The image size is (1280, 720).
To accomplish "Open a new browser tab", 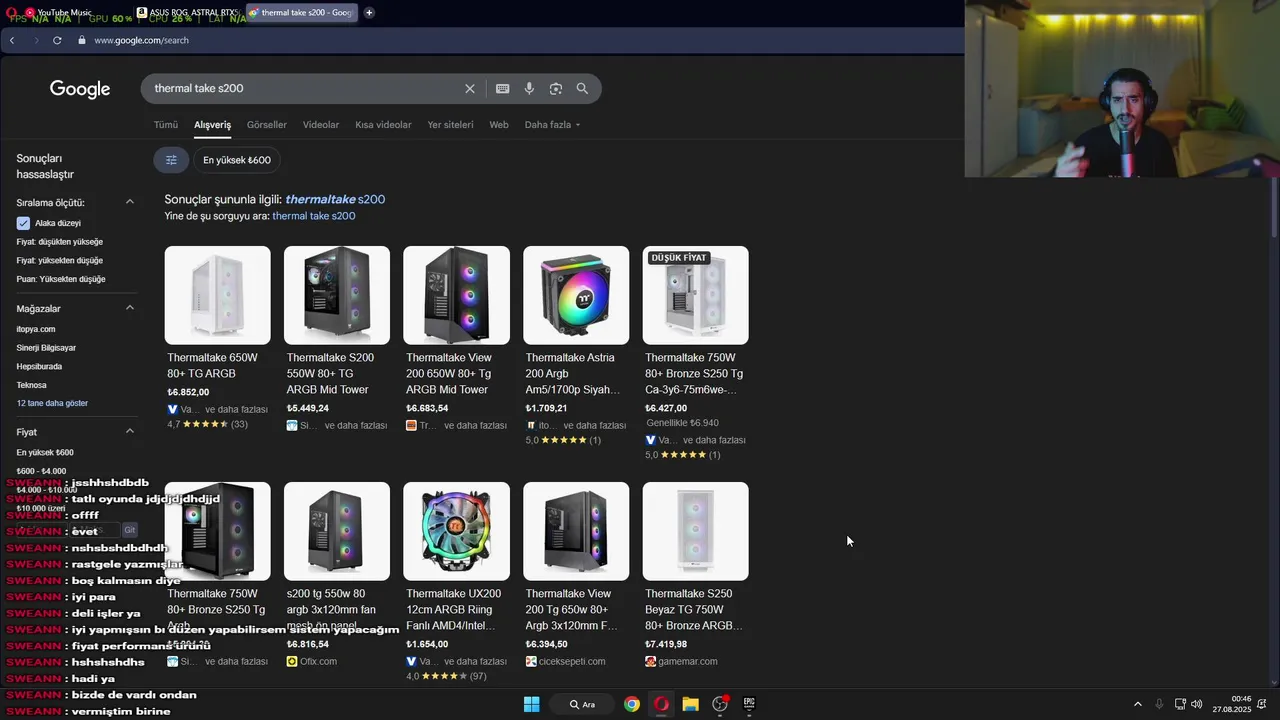I will [x=369, y=13].
